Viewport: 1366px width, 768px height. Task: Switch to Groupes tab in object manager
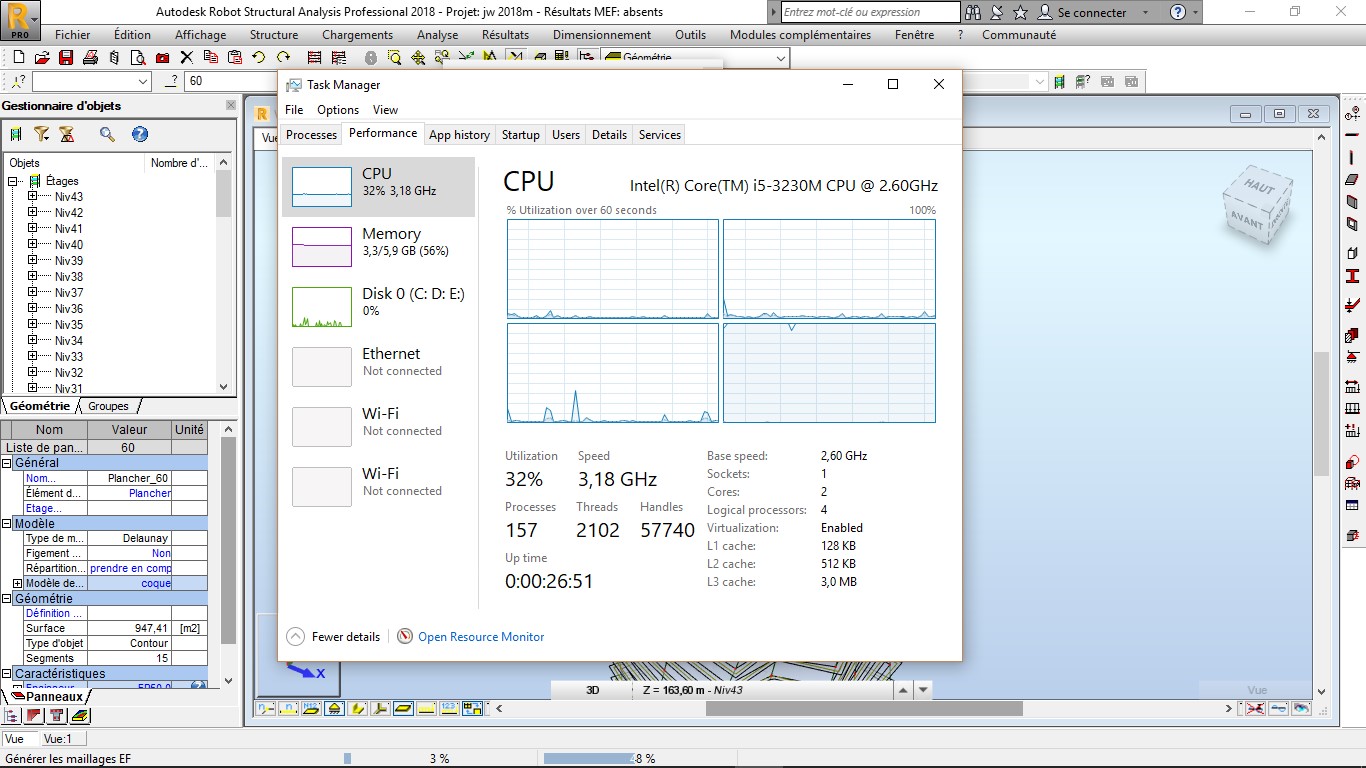point(108,406)
